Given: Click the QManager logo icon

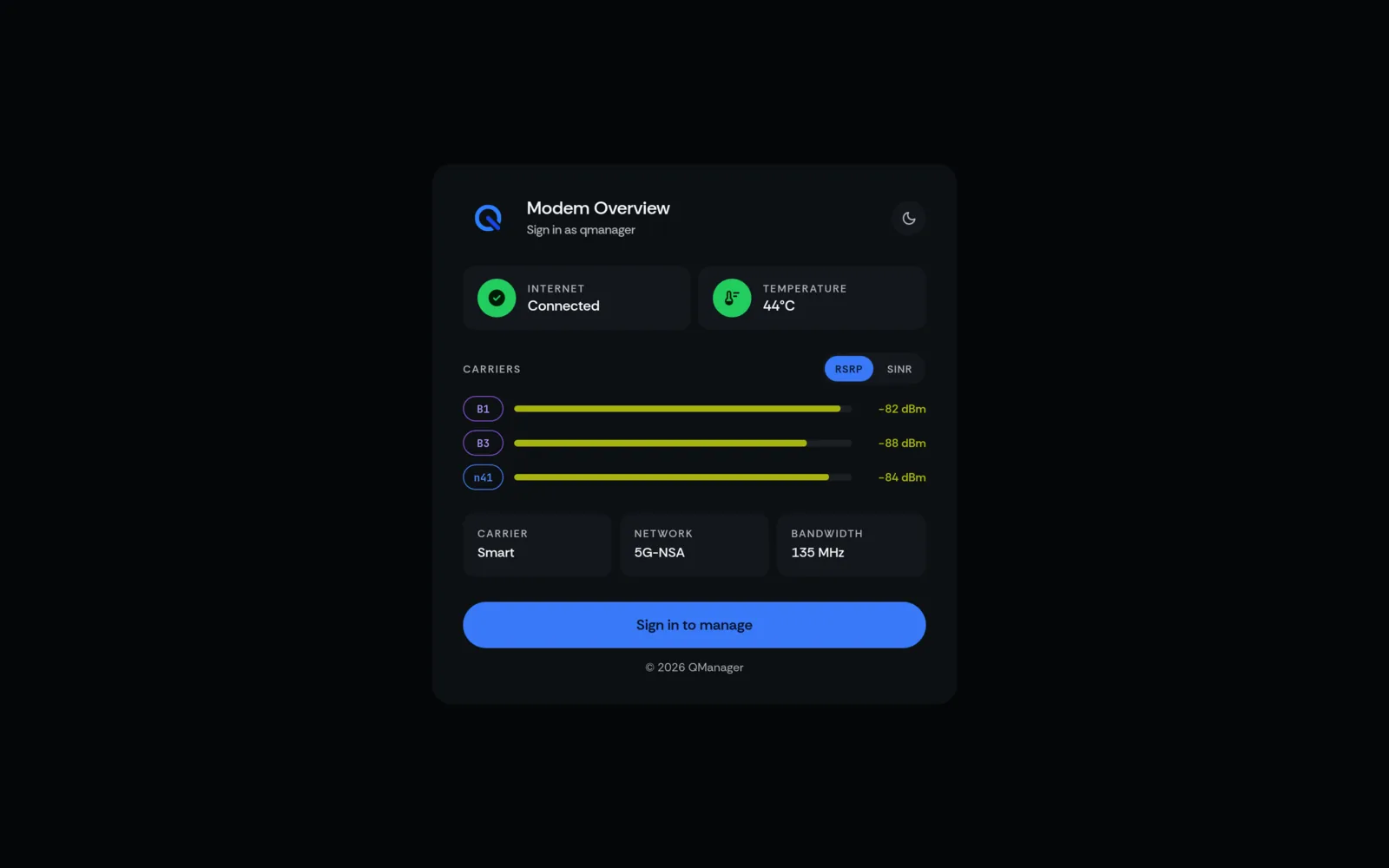Looking at the screenshot, I should pos(488,218).
